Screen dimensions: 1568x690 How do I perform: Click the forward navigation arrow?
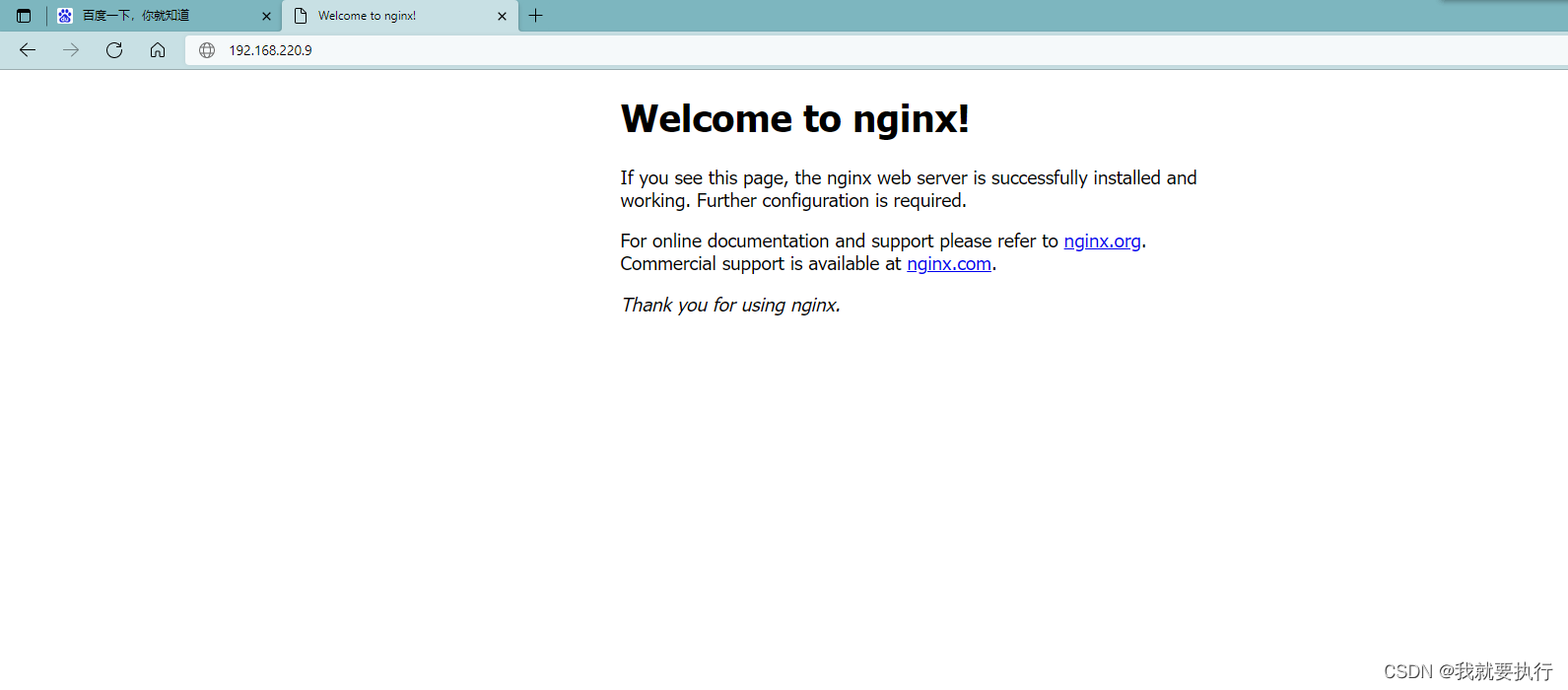[x=71, y=50]
